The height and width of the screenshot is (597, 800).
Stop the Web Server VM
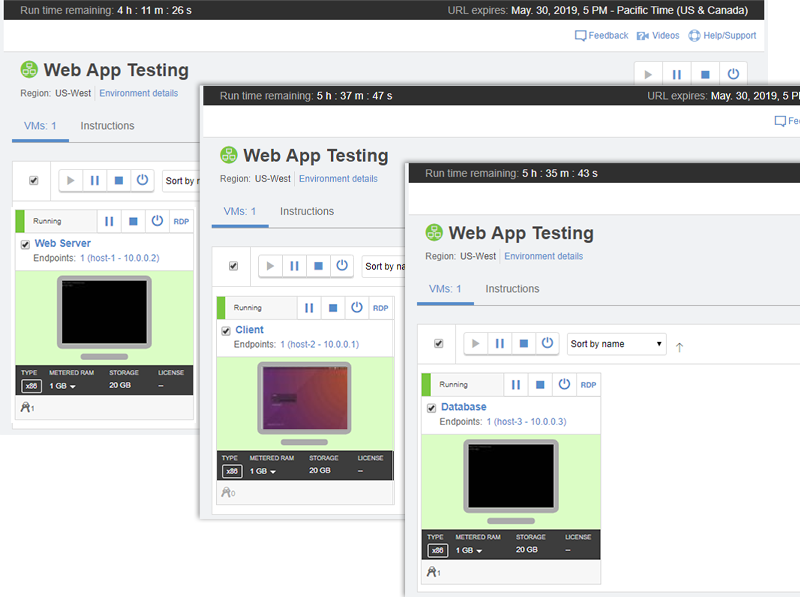pyautogui.click(x=133, y=221)
